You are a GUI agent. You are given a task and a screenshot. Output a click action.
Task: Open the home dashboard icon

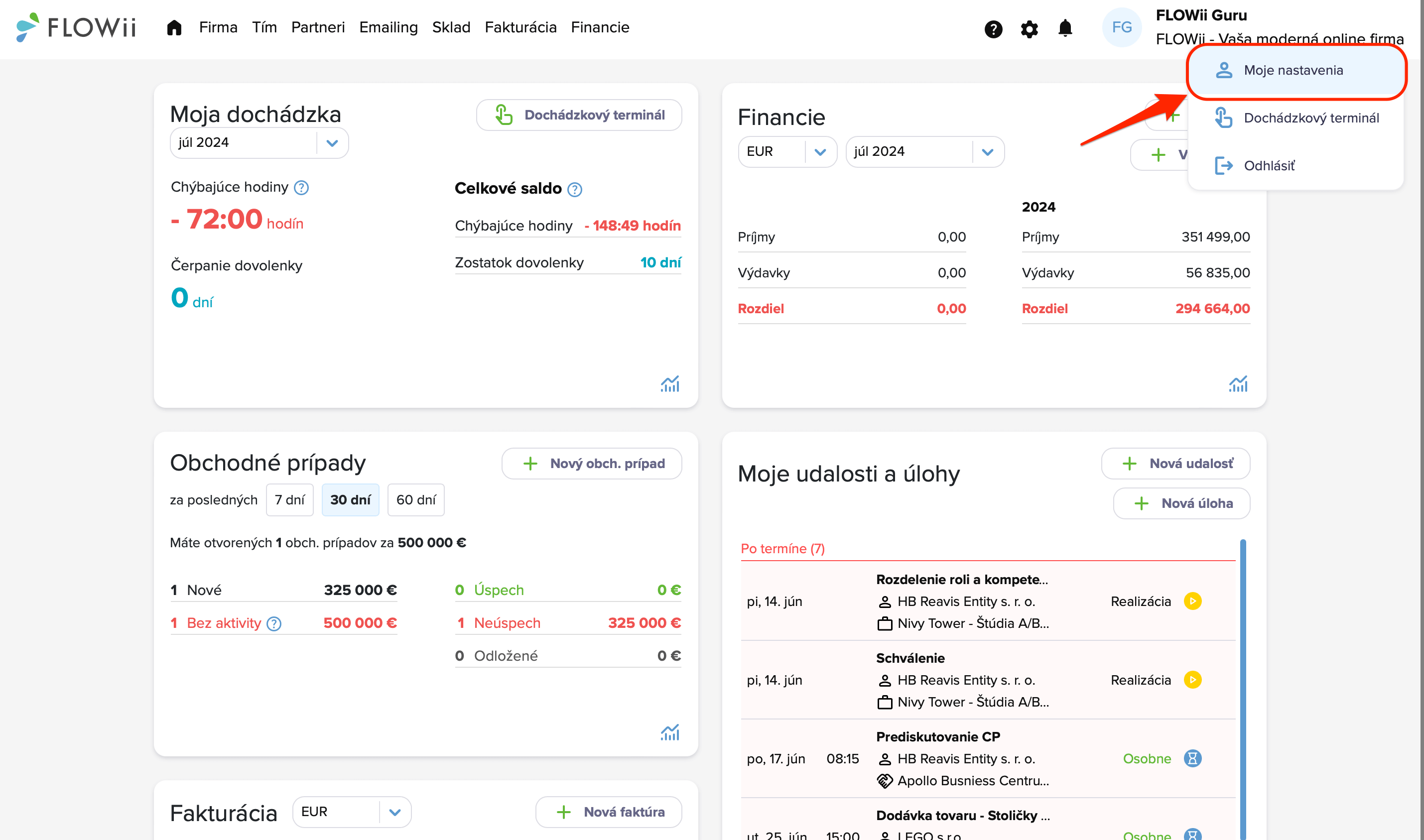pyautogui.click(x=174, y=28)
